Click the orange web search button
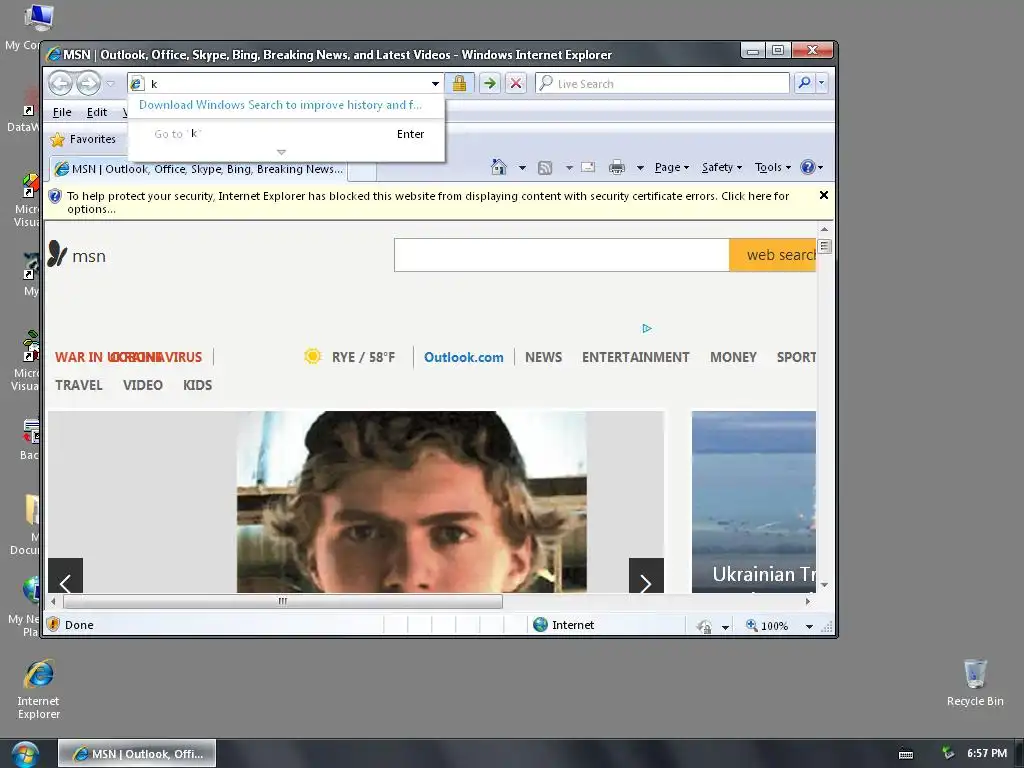The height and width of the screenshot is (768, 1024). (773, 255)
